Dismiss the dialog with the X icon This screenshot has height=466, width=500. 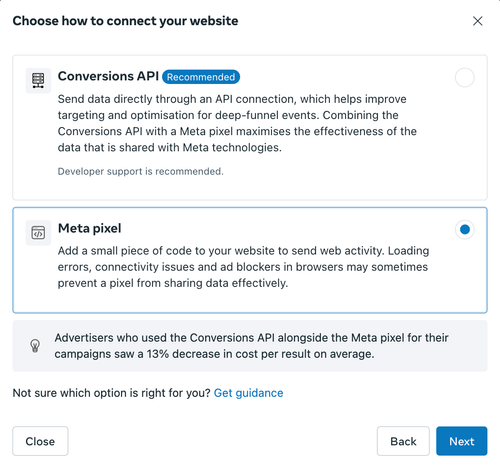point(477,21)
